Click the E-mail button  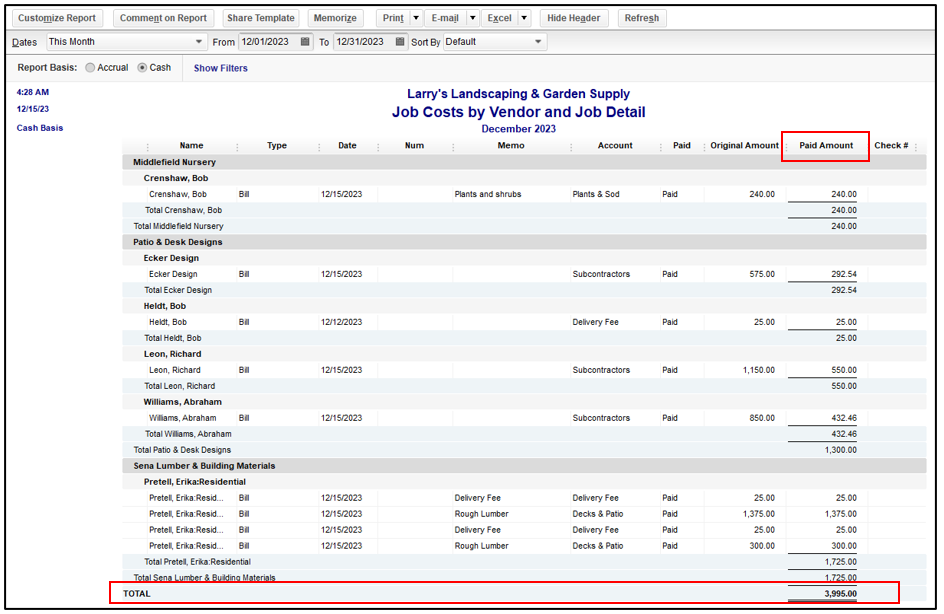[x=446, y=18]
